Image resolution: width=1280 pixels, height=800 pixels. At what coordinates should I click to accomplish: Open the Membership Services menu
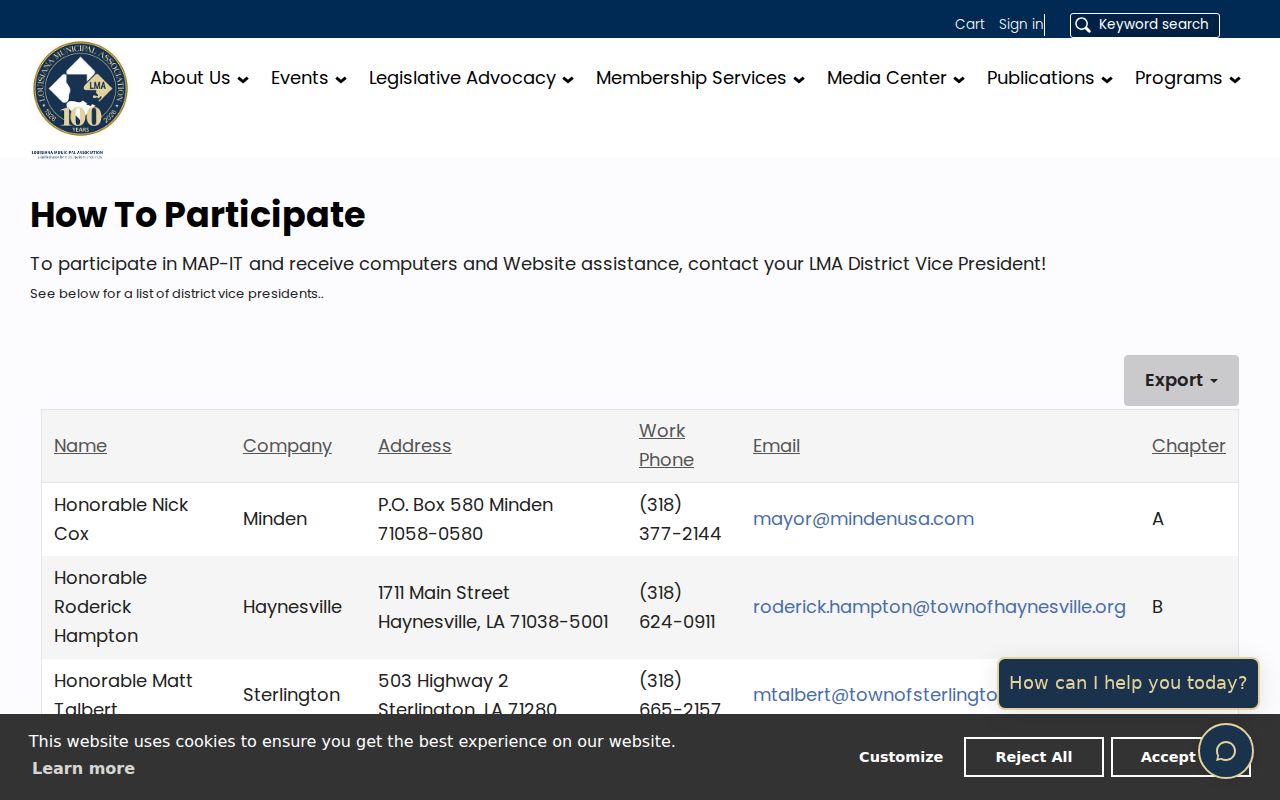tap(700, 78)
